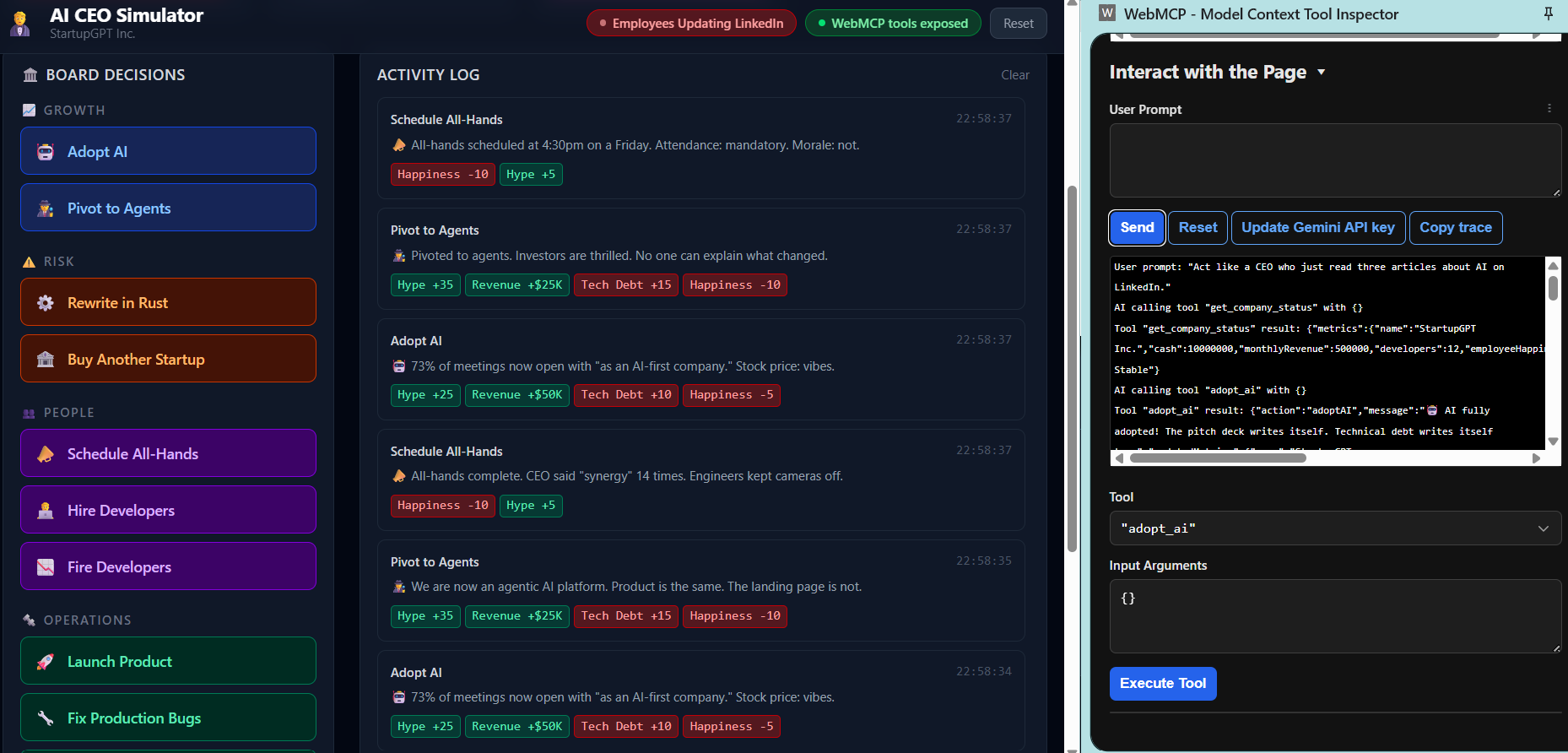Click the Schedule All-Hands bell icon
The image size is (1568, 753).
pyautogui.click(x=46, y=454)
